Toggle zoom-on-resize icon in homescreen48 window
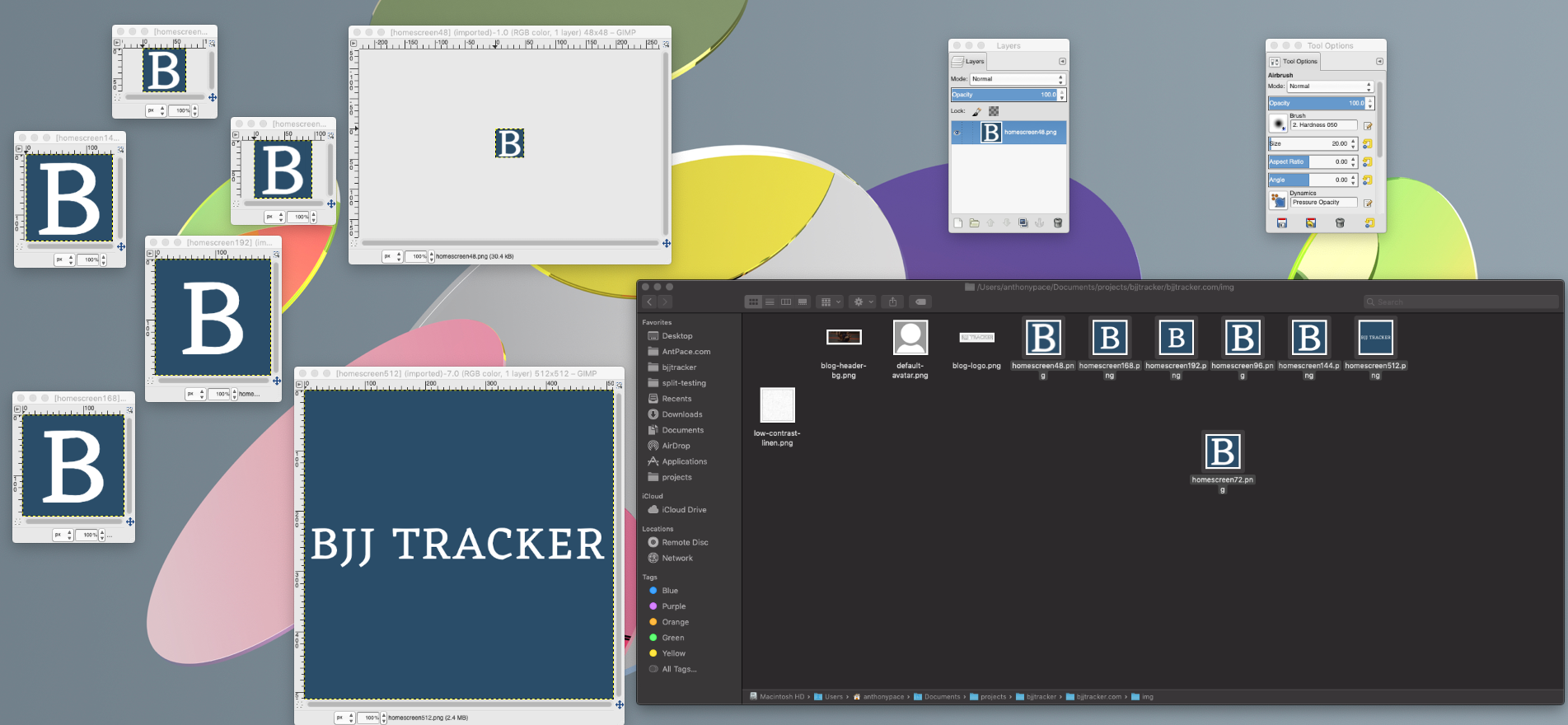1568x725 pixels. tap(666, 44)
